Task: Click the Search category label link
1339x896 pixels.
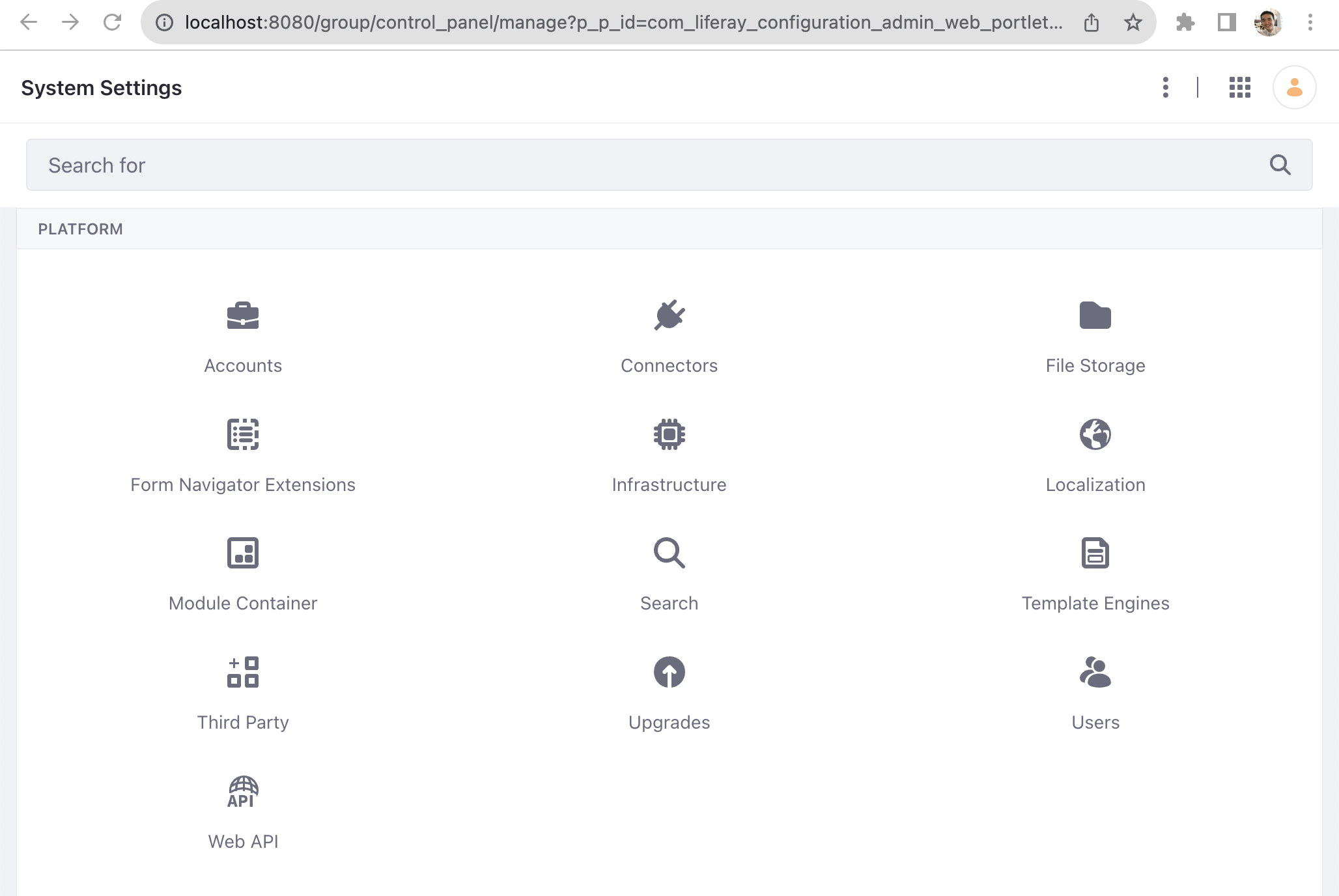Action: pyautogui.click(x=669, y=604)
